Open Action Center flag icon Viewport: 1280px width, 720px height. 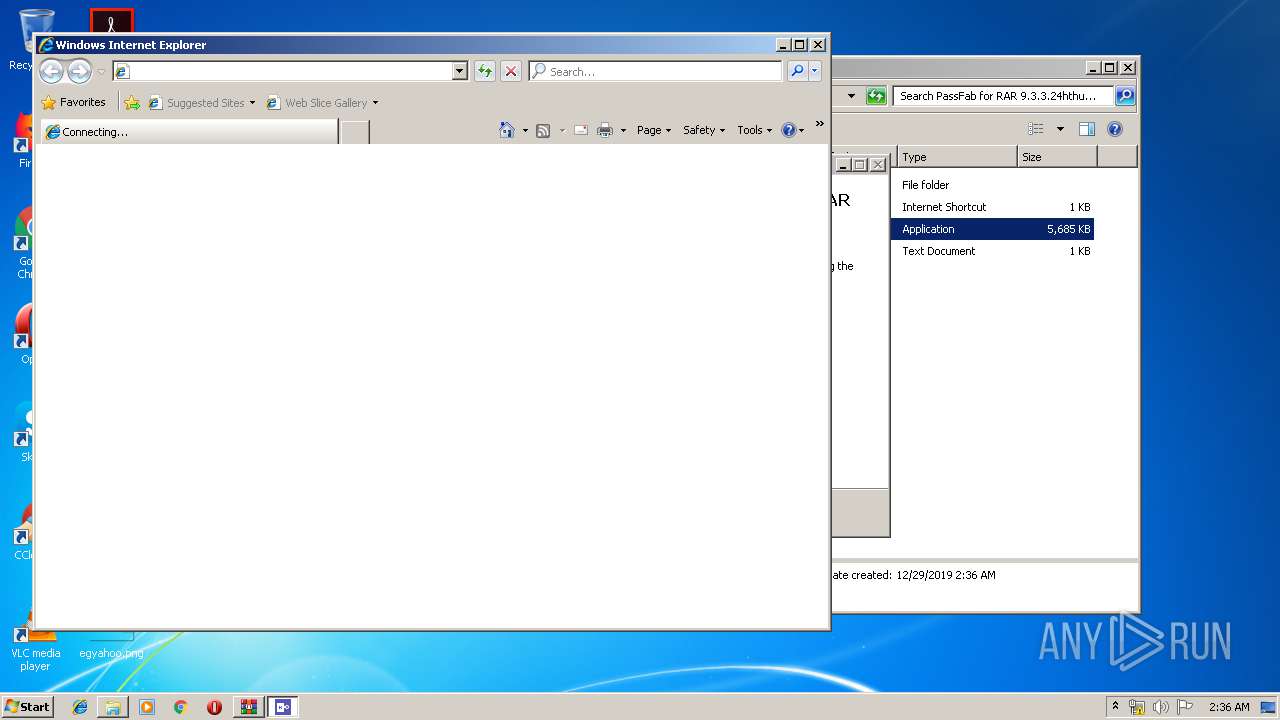click(x=1185, y=707)
